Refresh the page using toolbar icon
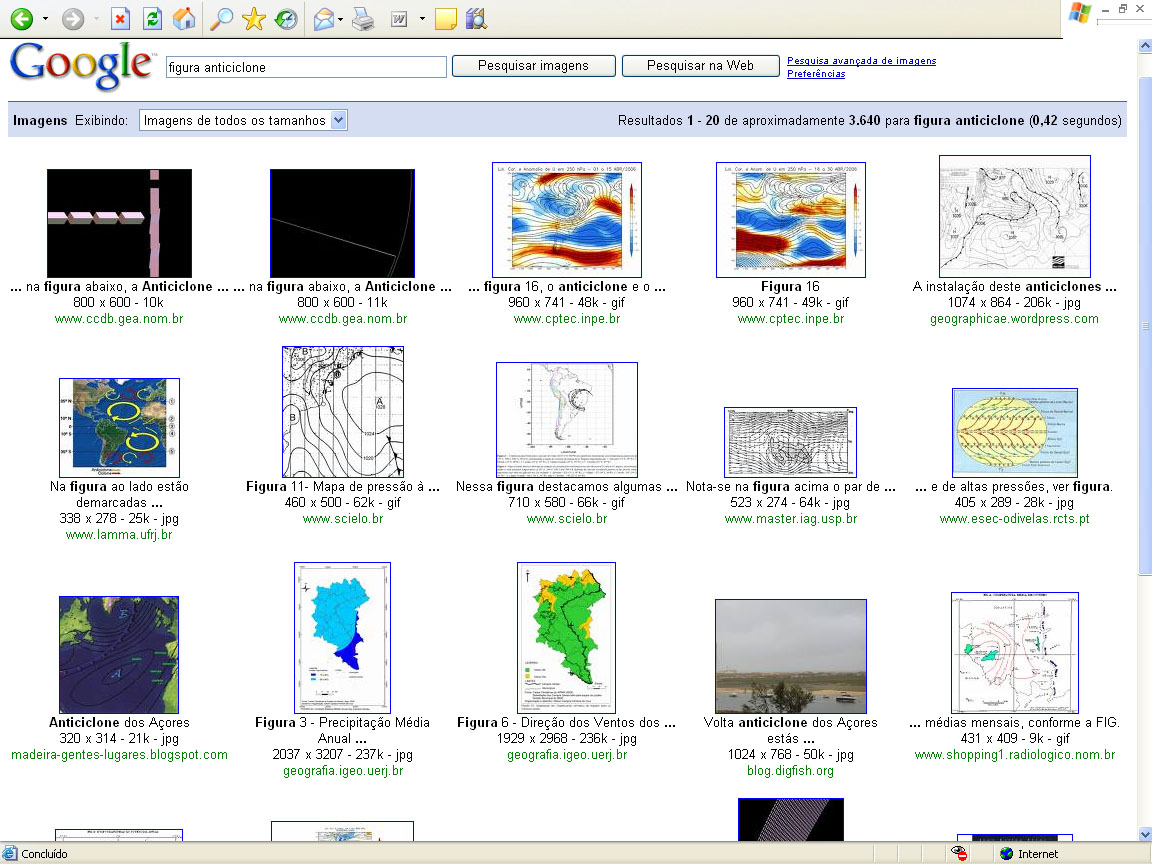The width and height of the screenshot is (1152, 864). click(x=152, y=19)
